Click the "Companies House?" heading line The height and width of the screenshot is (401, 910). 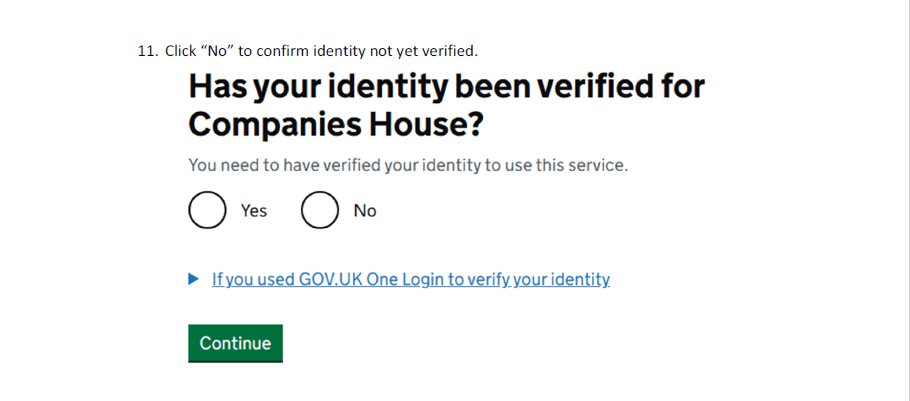[x=336, y=124]
